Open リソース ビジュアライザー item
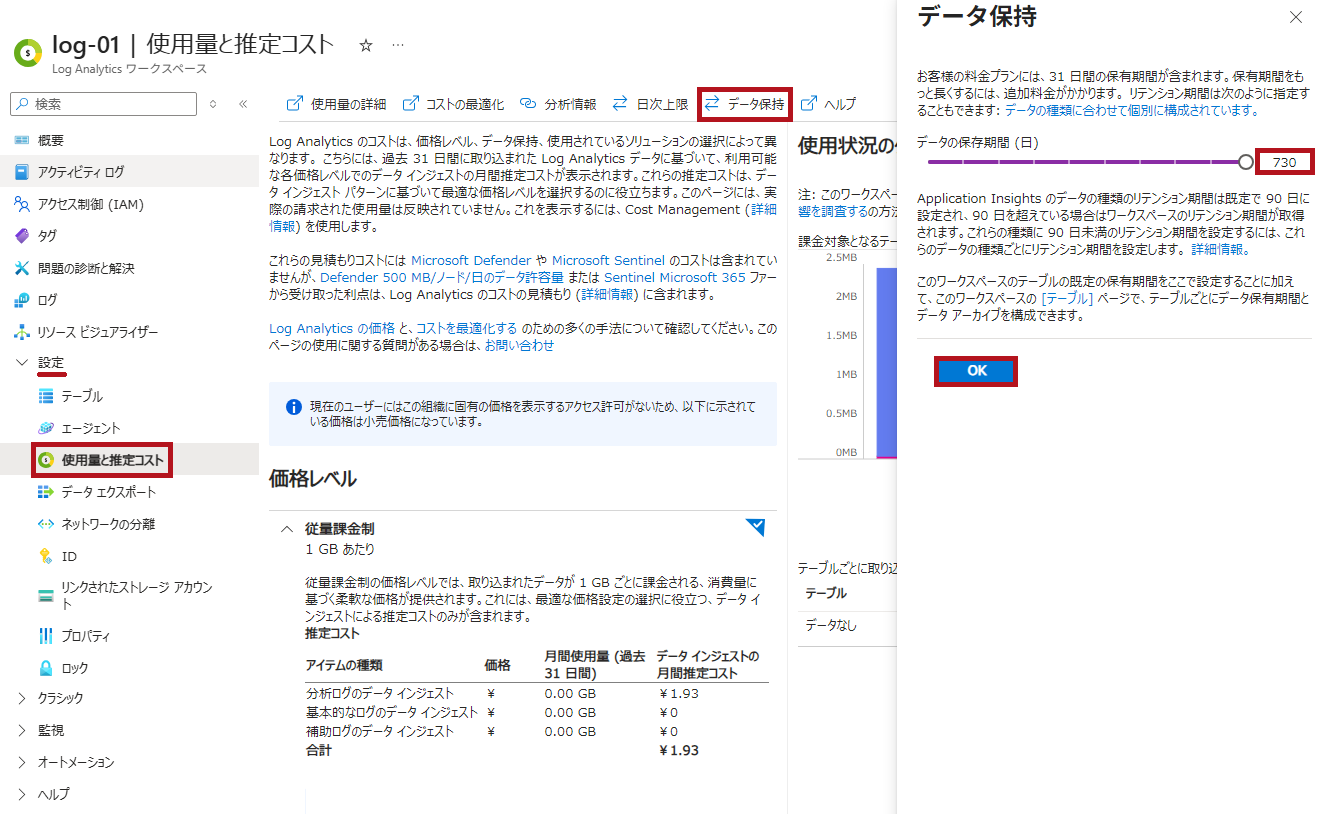This screenshot has width=1321, height=814. point(97,332)
